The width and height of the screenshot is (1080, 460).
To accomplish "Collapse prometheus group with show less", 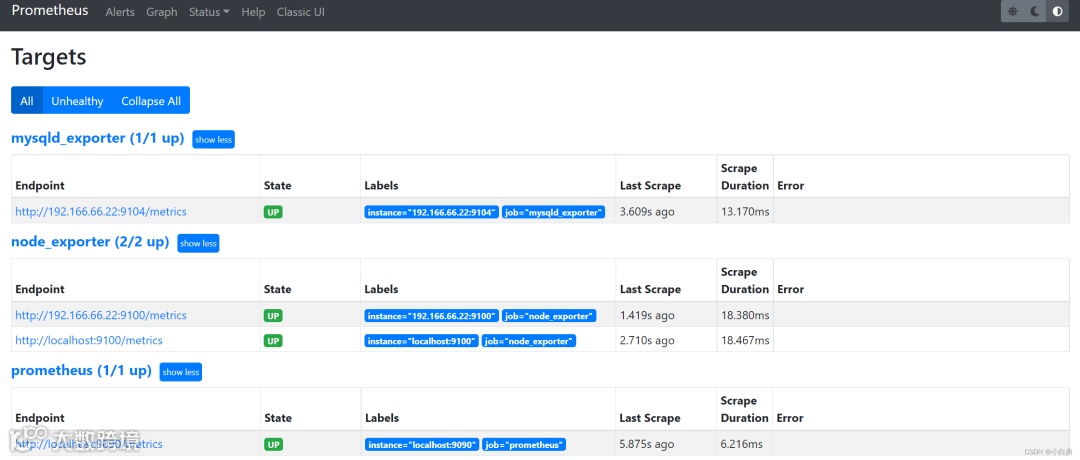I will click(181, 372).
